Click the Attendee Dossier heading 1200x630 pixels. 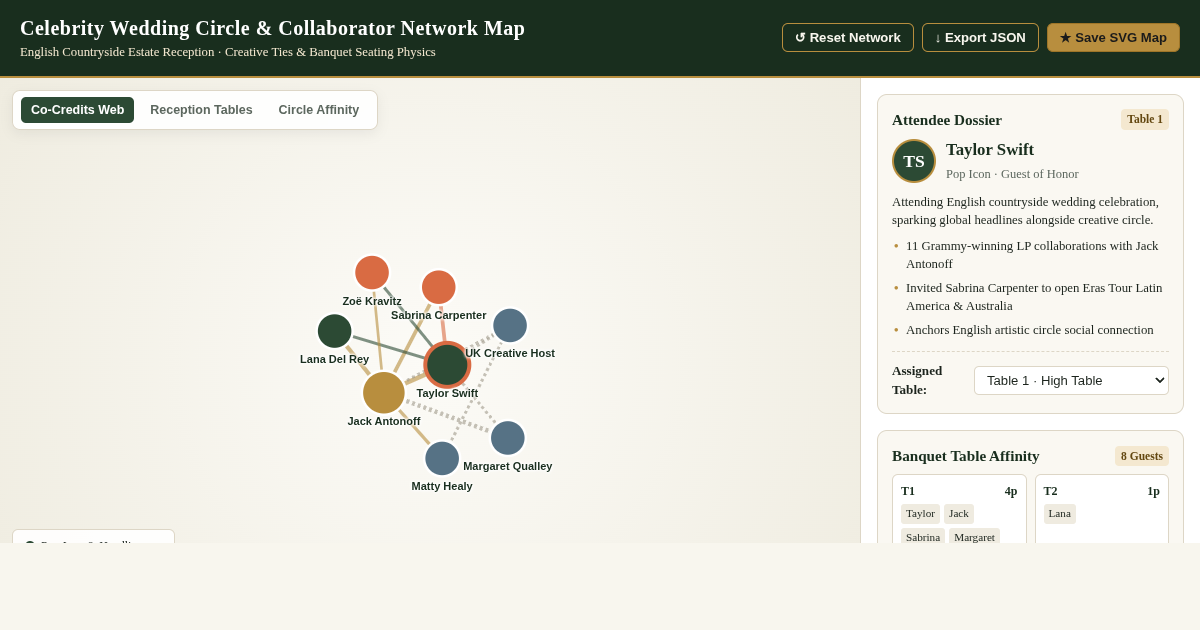tap(947, 120)
